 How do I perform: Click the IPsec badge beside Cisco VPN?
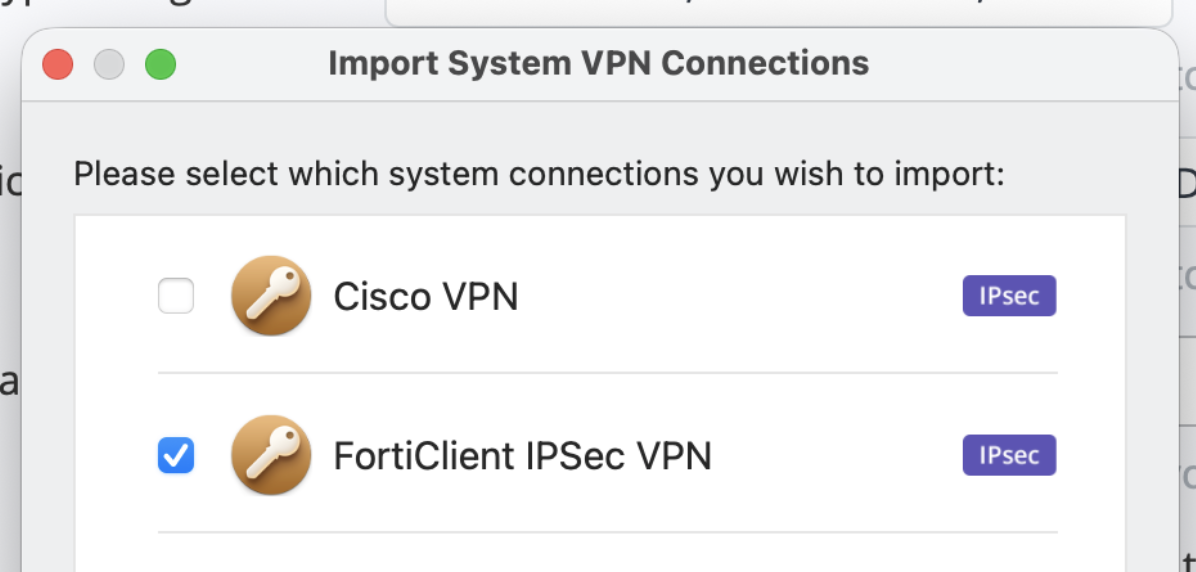click(x=1009, y=296)
